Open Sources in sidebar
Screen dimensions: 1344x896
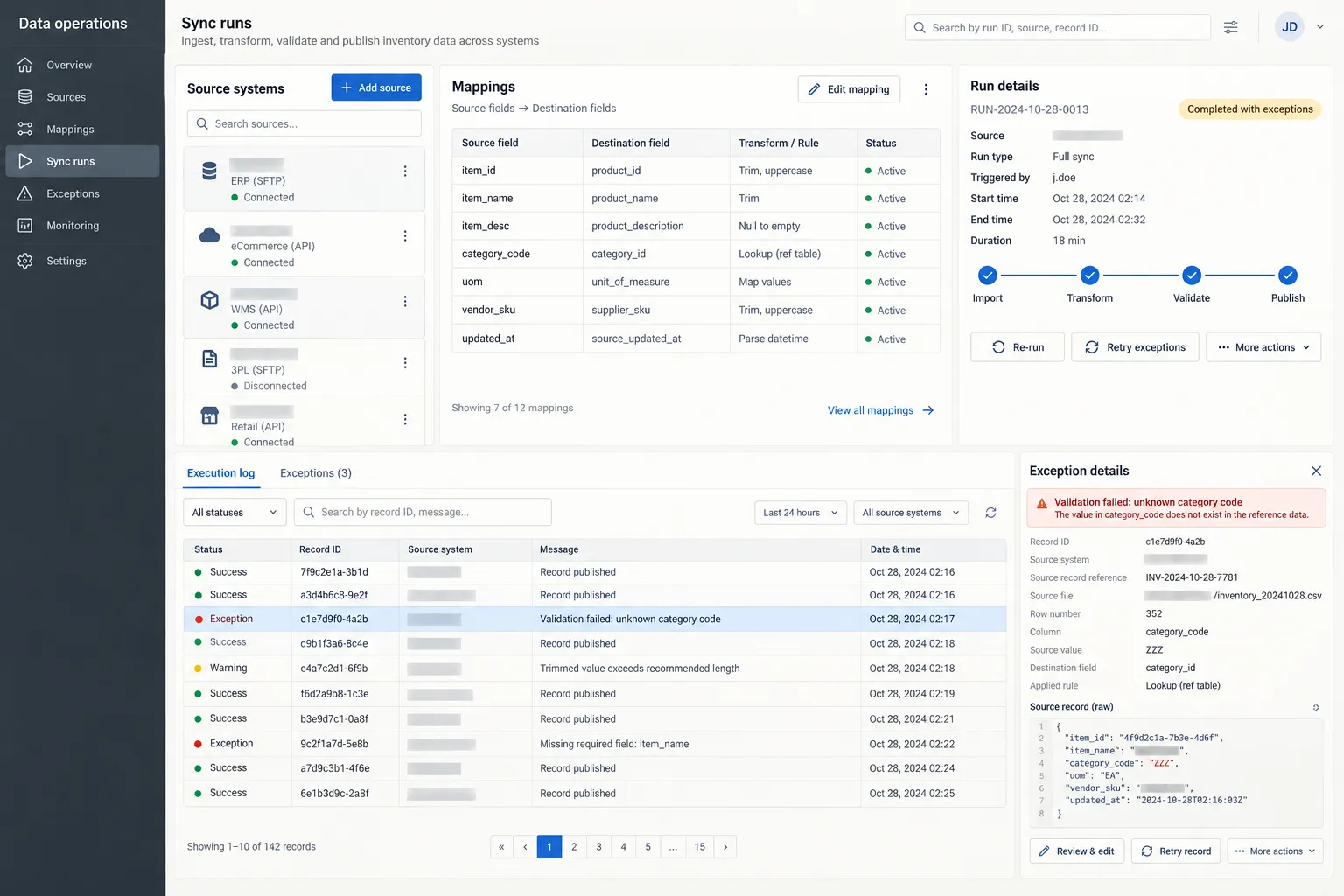(82, 97)
